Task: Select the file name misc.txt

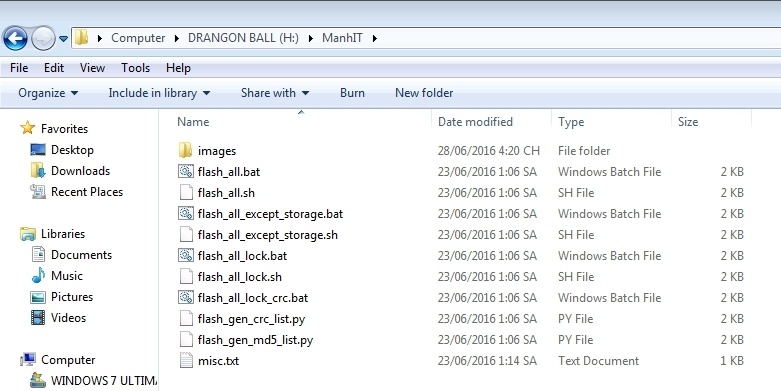Action: click(x=218, y=361)
